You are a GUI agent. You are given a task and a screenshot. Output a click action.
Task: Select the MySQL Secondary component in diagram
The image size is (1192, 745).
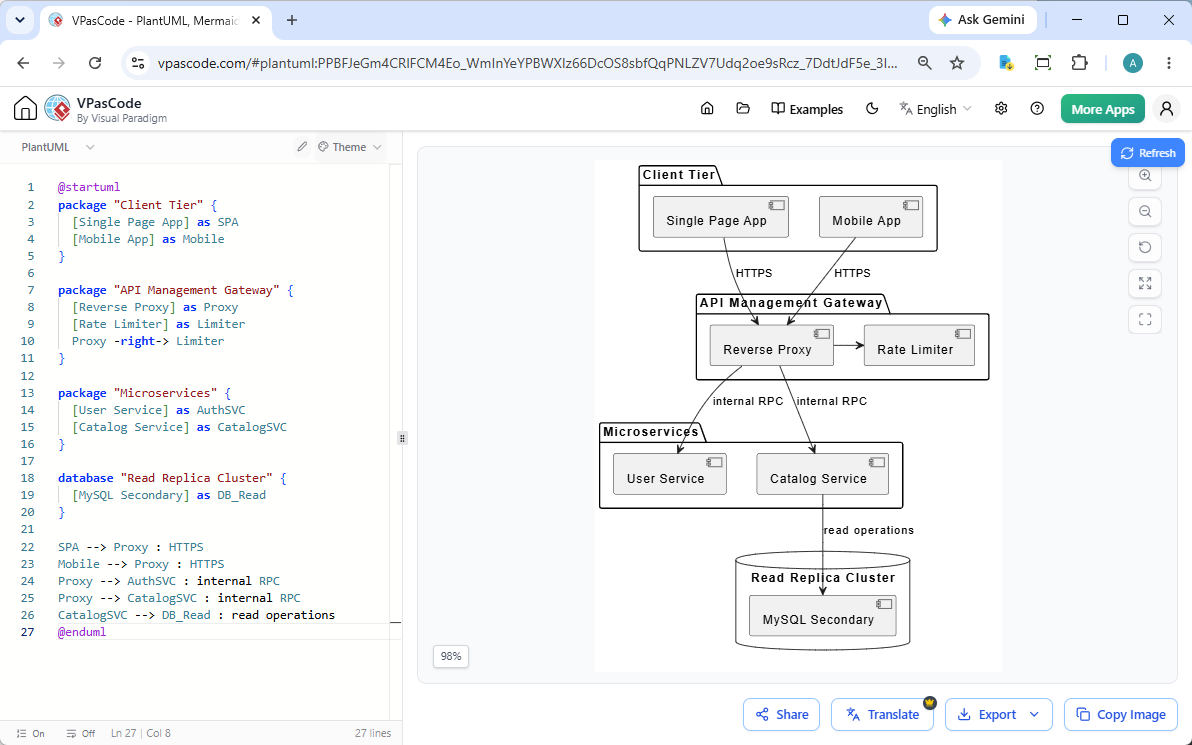[823, 616]
